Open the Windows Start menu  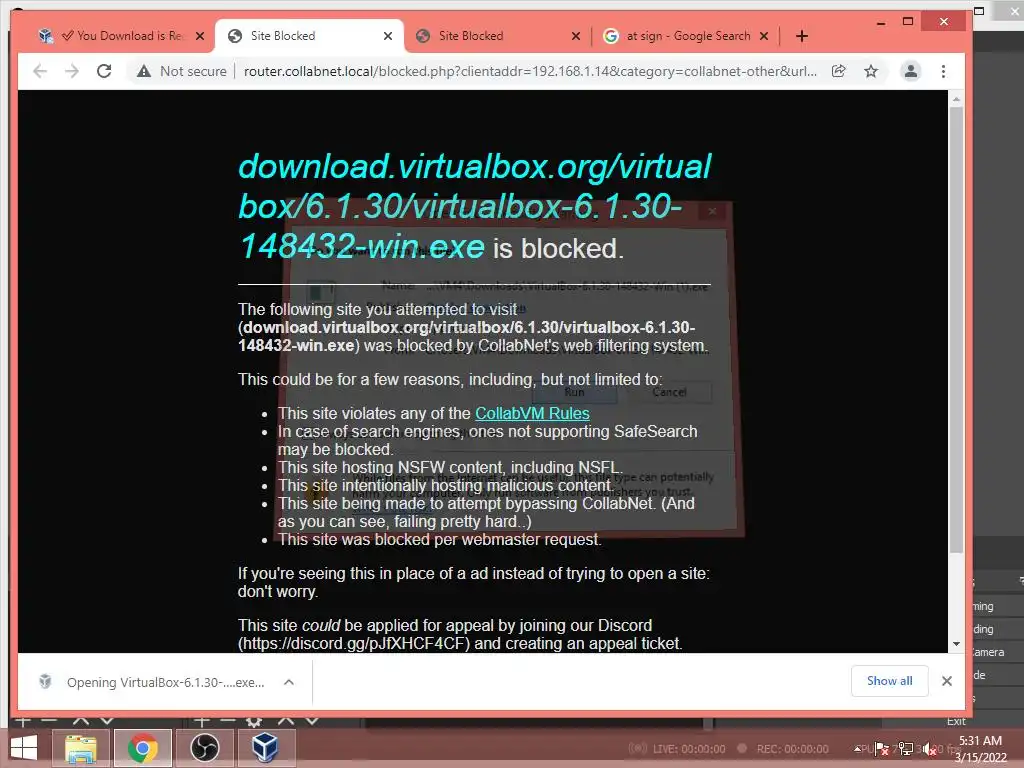(x=24, y=748)
